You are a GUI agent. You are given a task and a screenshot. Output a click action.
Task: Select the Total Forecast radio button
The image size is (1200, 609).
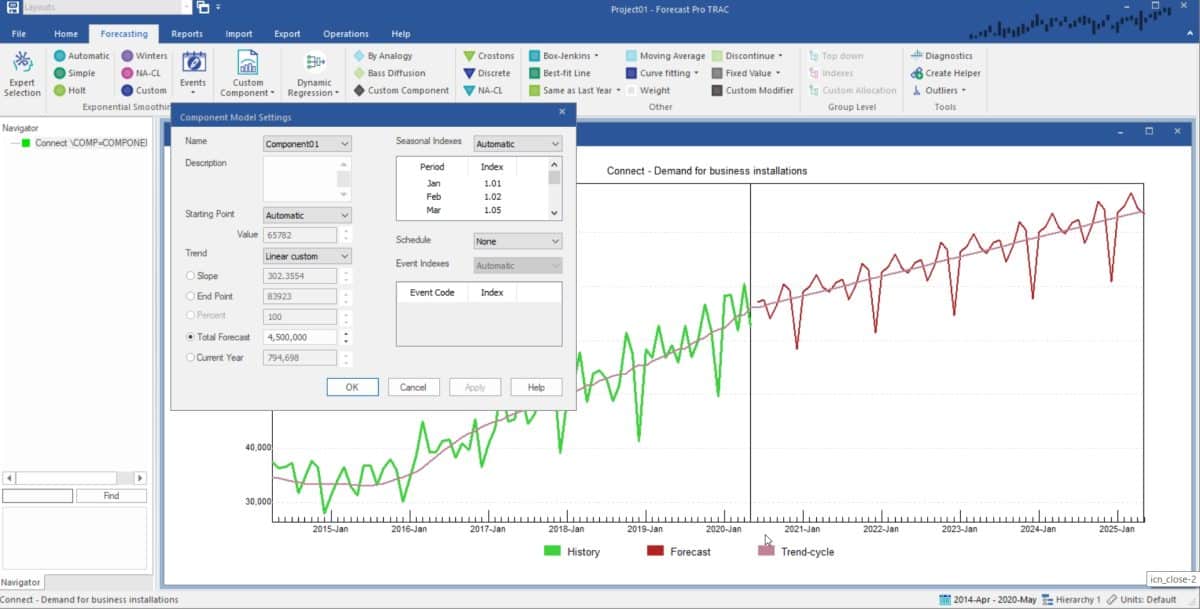point(191,337)
